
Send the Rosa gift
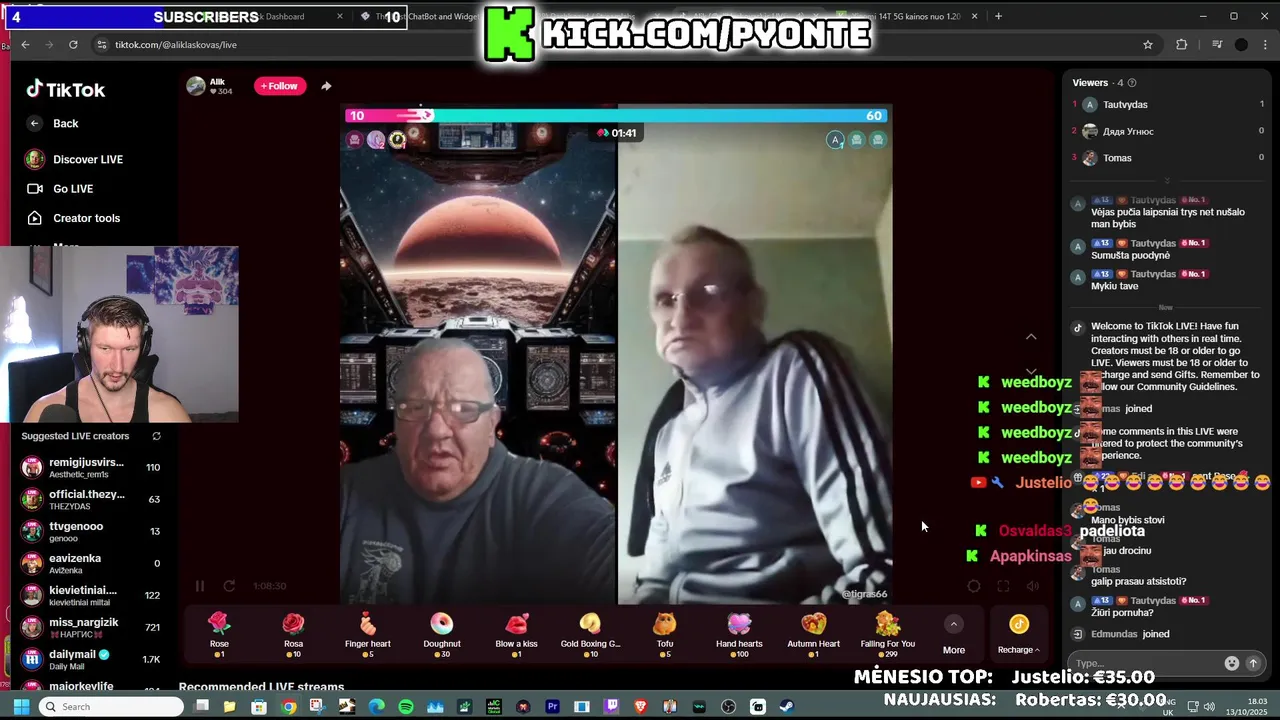[x=293, y=633]
